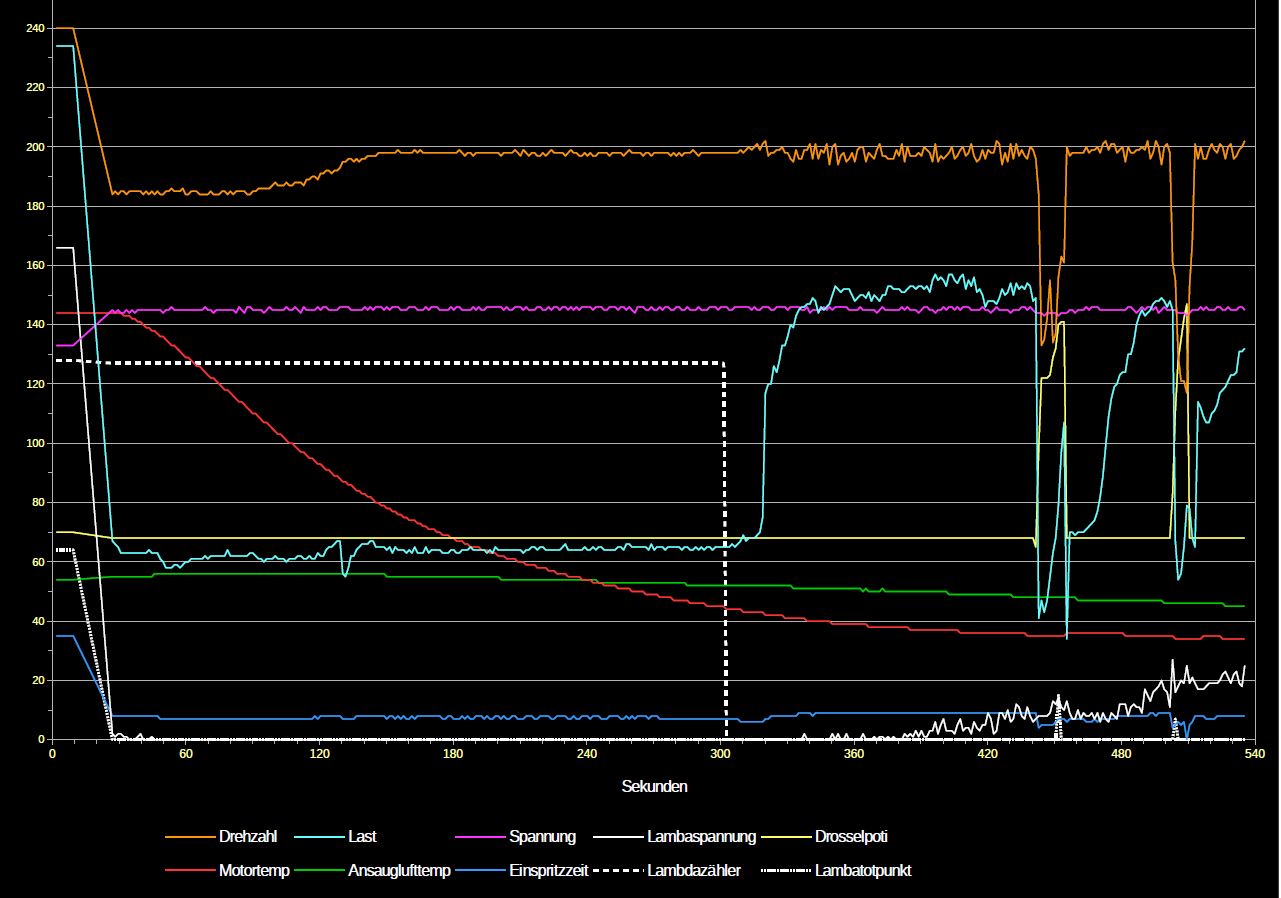Click the 540 tick label on x-axis

[1254, 754]
